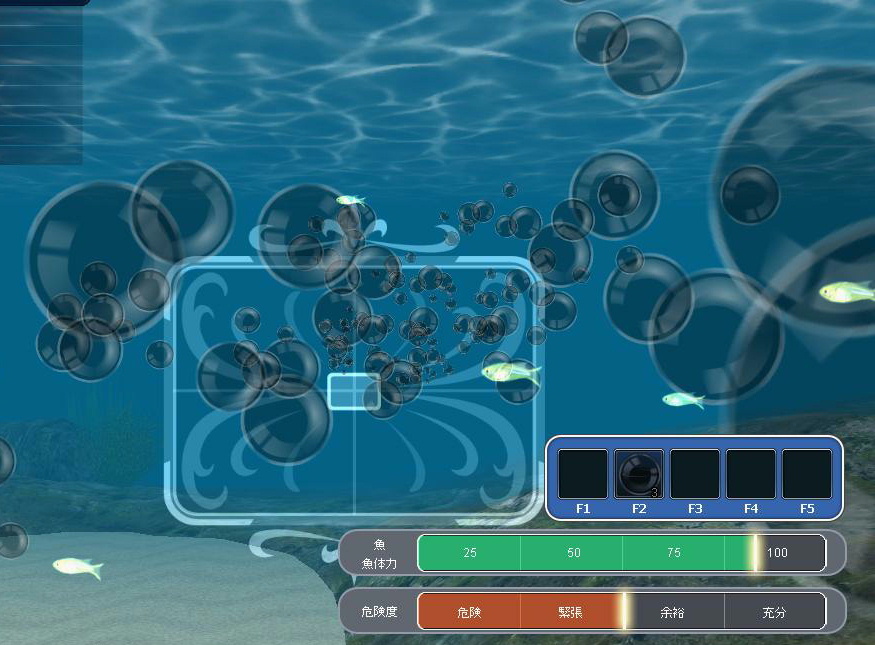Click the 25 segment of the fish stamina bar
Viewport: 875px width, 645px height.
click(469, 553)
